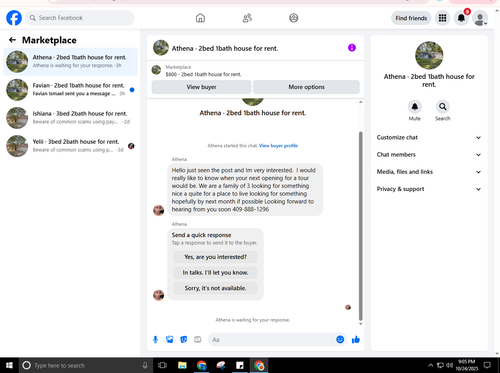Open the Groups icon in top navigation
The height and width of the screenshot is (373, 500).
click(x=294, y=18)
